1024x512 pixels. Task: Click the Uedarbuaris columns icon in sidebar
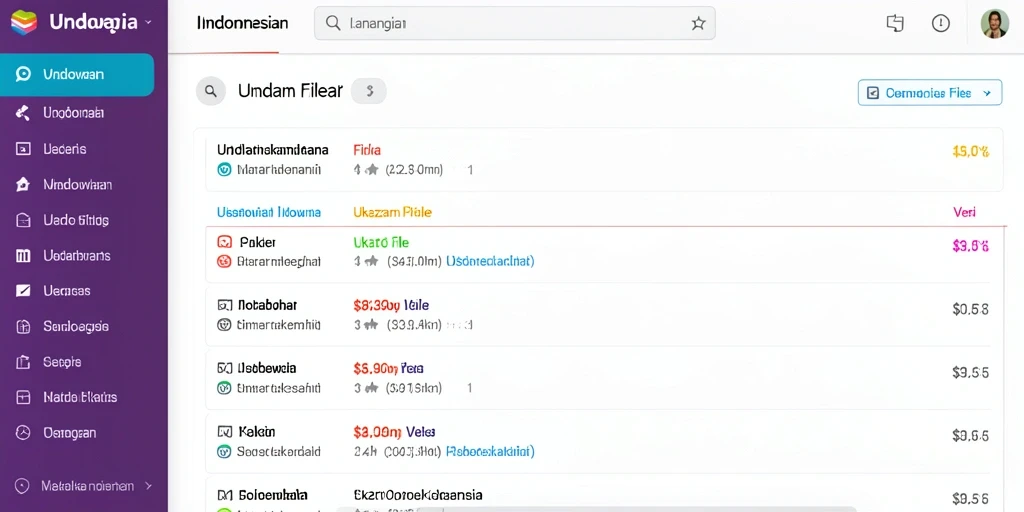[23, 255]
